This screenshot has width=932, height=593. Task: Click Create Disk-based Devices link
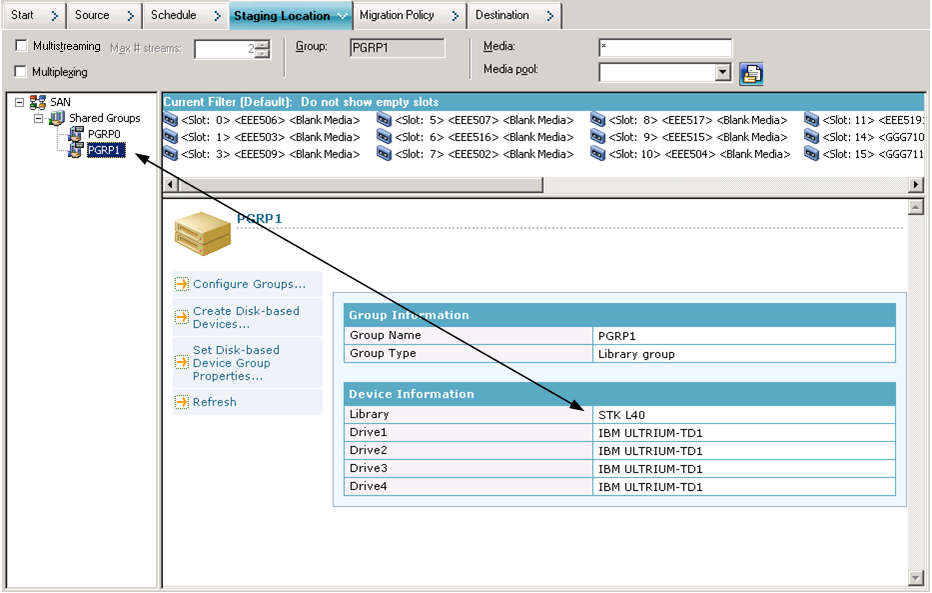246,317
